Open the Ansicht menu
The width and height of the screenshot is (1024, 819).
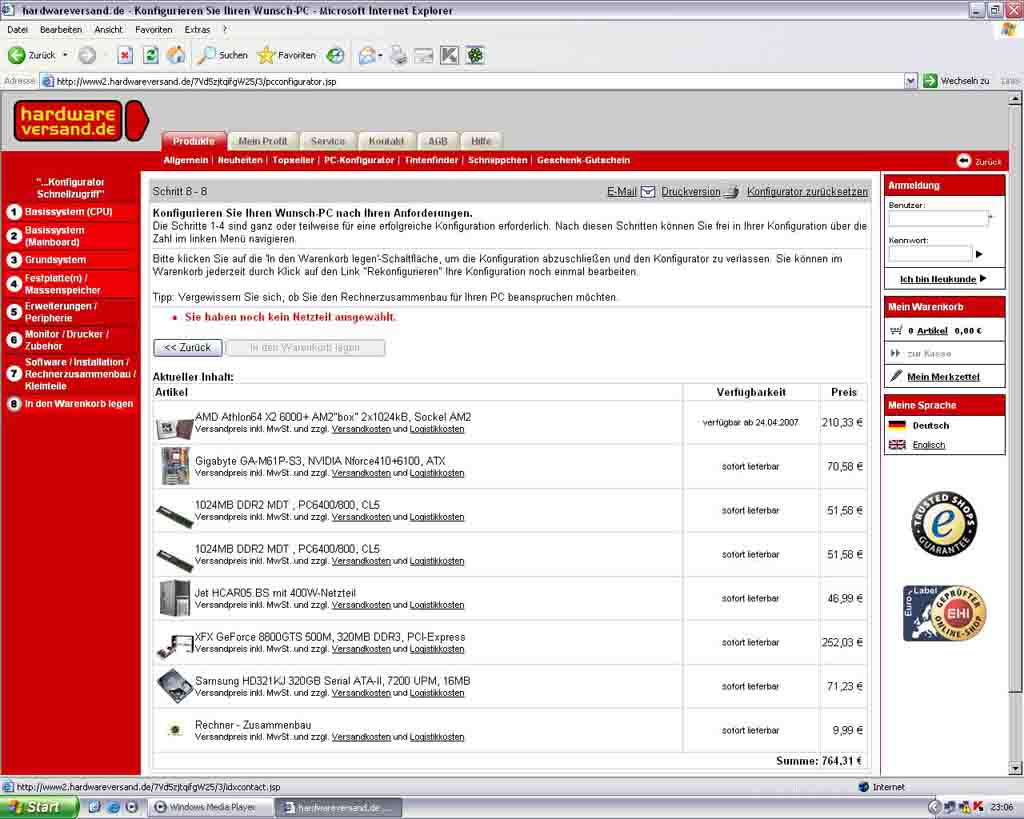[x=108, y=29]
